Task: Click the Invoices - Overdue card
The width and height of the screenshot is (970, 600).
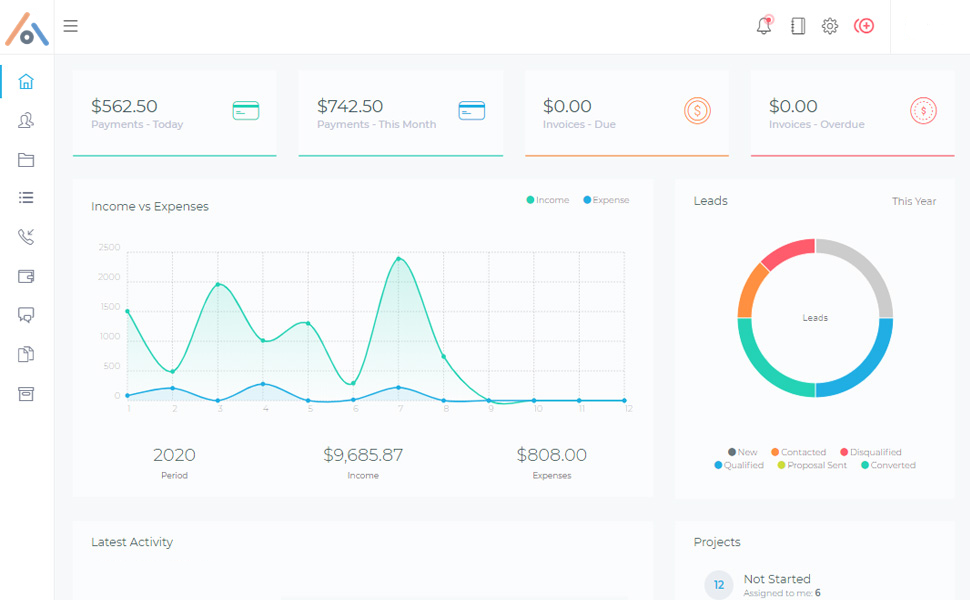Action: pyautogui.click(x=852, y=113)
